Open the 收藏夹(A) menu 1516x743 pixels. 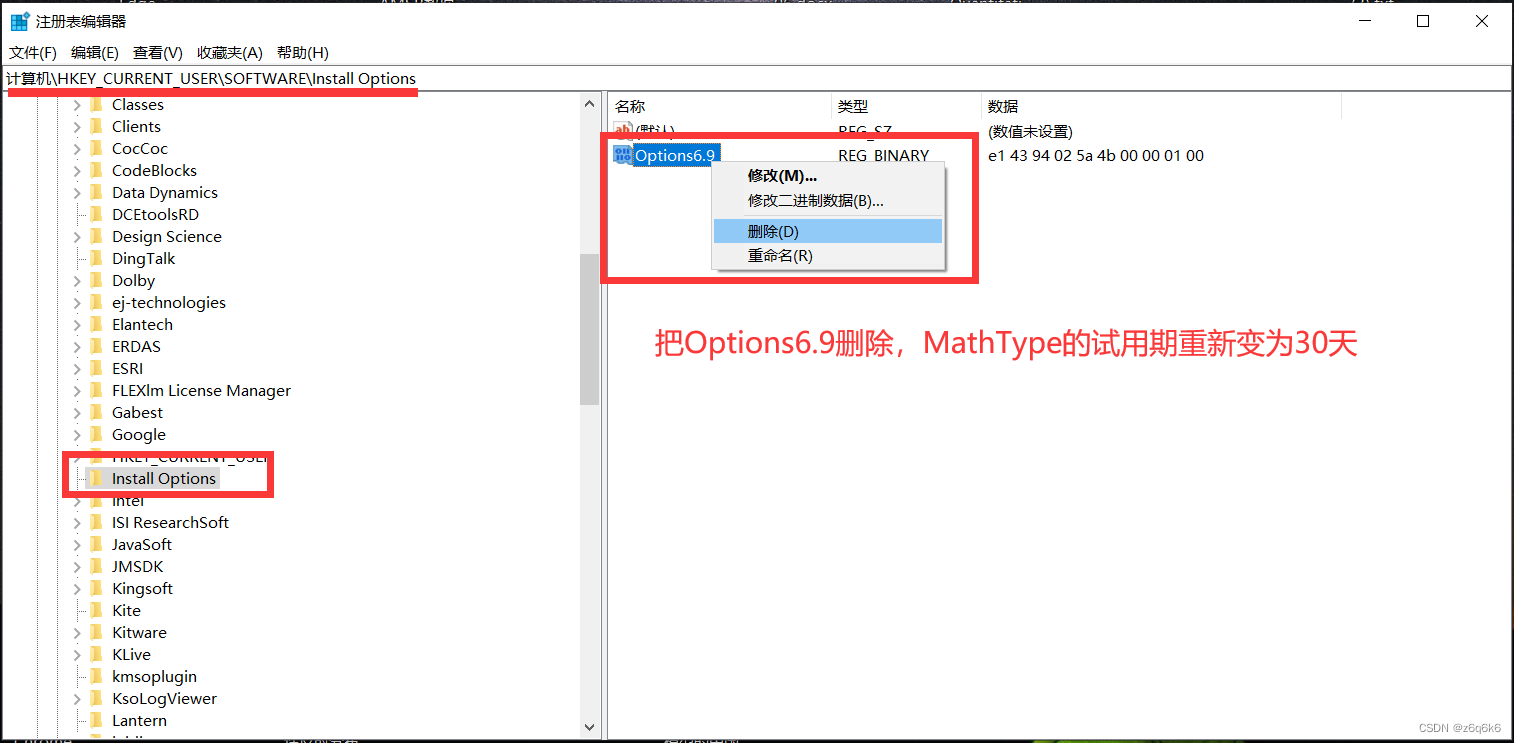coord(228,52)
